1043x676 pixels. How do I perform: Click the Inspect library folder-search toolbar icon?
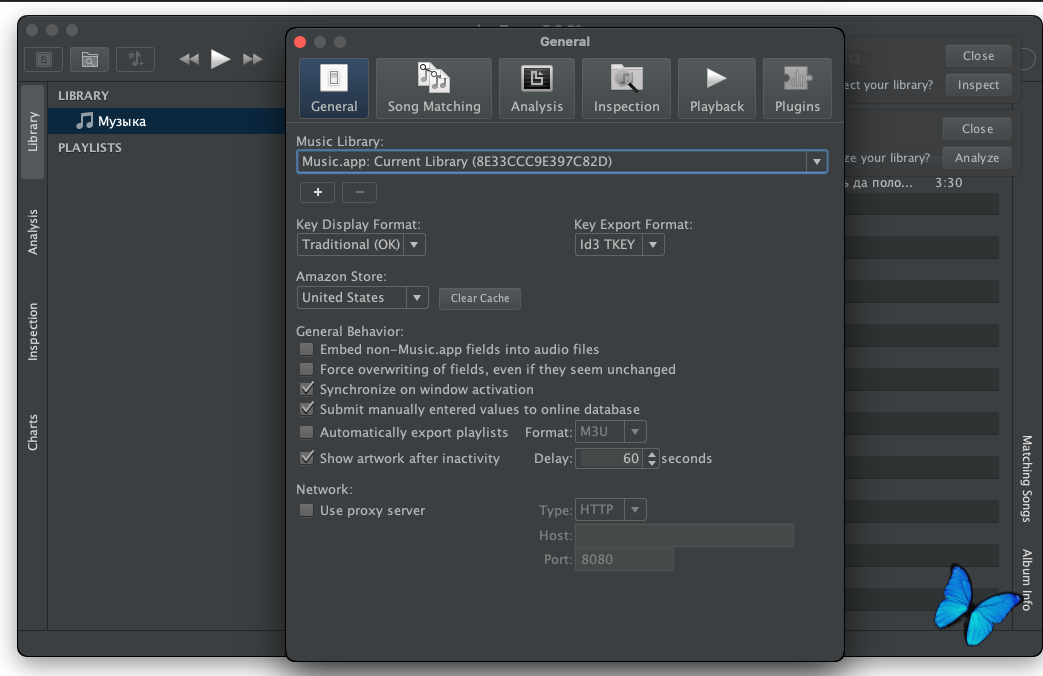[90, 59]
